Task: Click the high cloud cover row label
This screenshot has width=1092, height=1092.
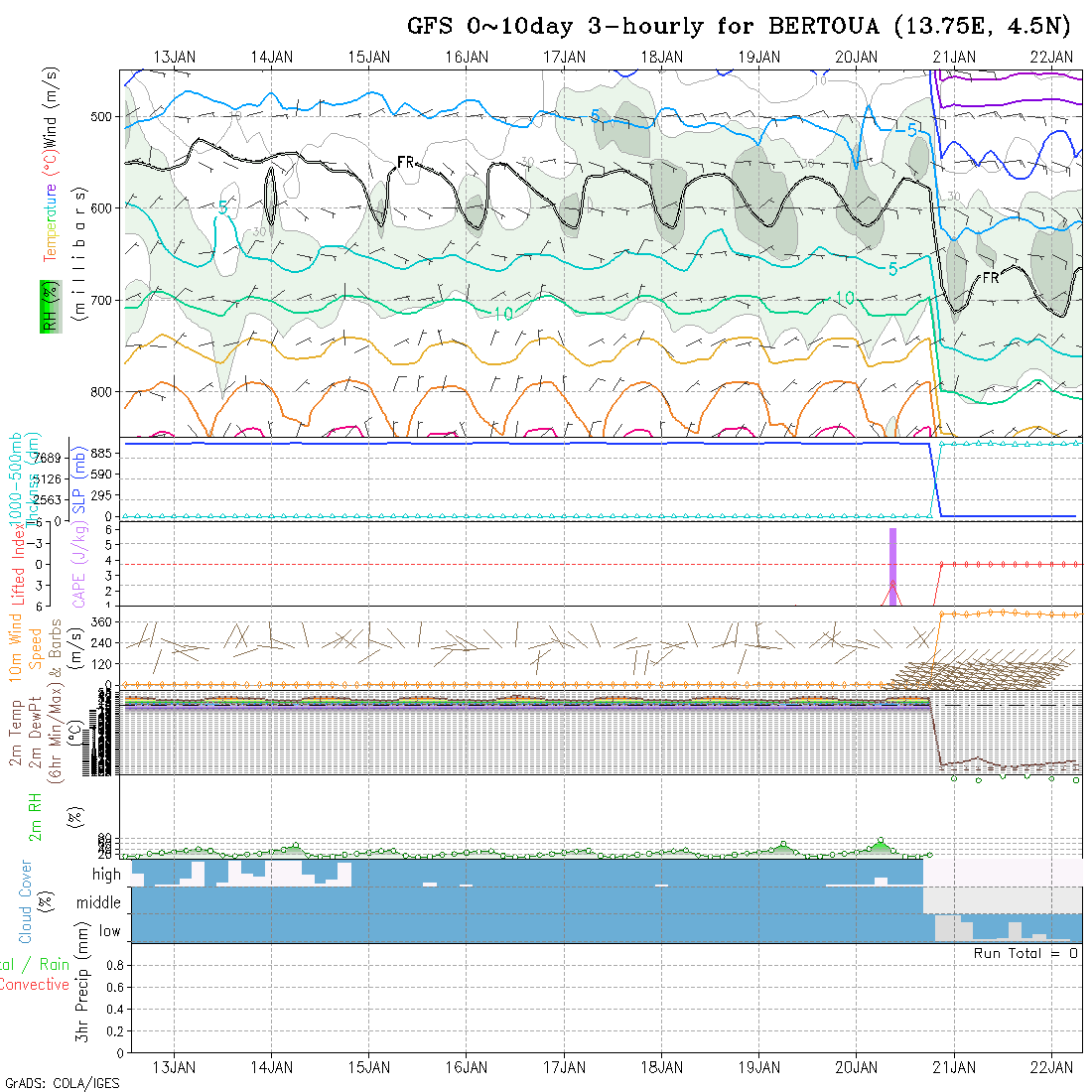Action: pyautogui.click(x=105, y=875)
